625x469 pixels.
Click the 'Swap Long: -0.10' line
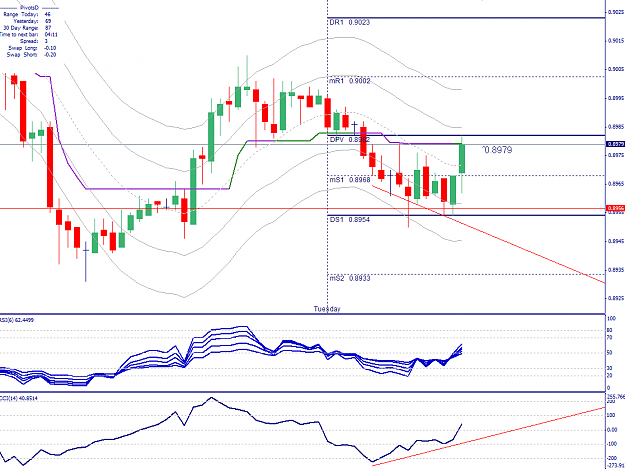(x=32, y=48)
